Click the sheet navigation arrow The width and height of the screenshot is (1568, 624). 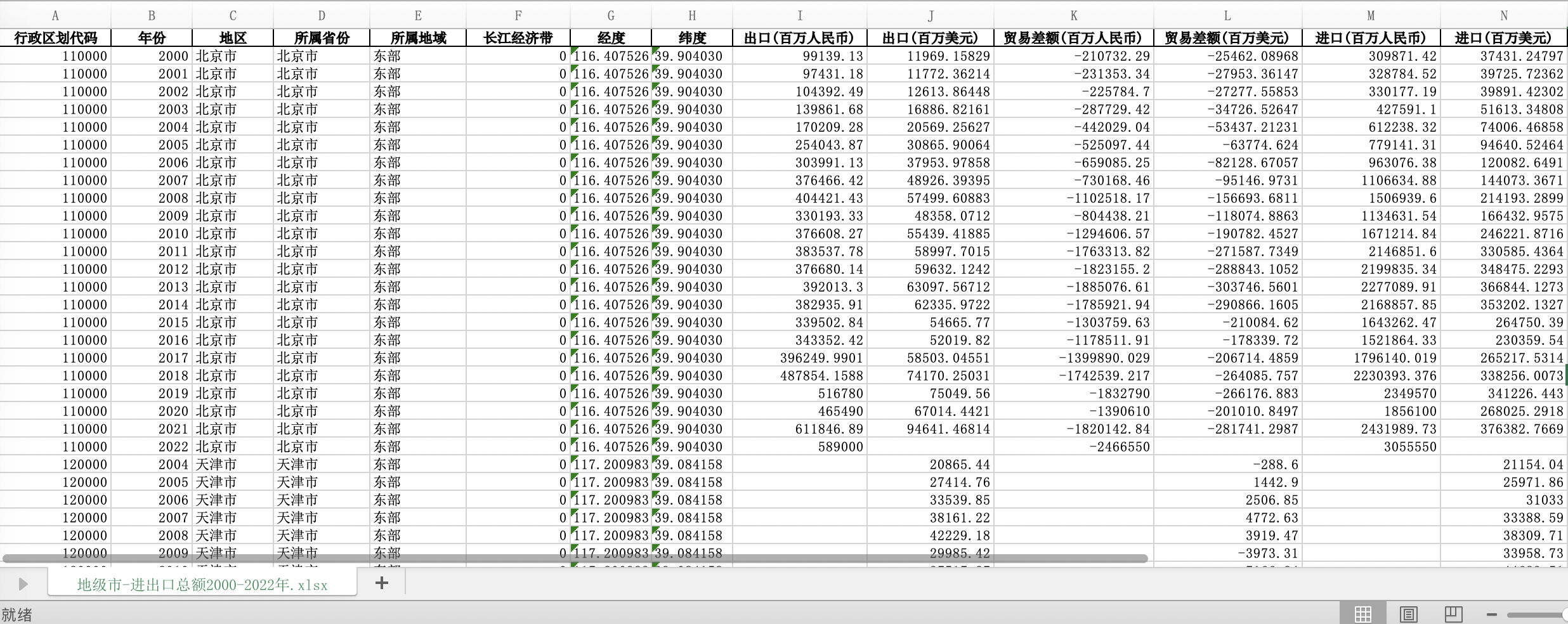point(23,583)
